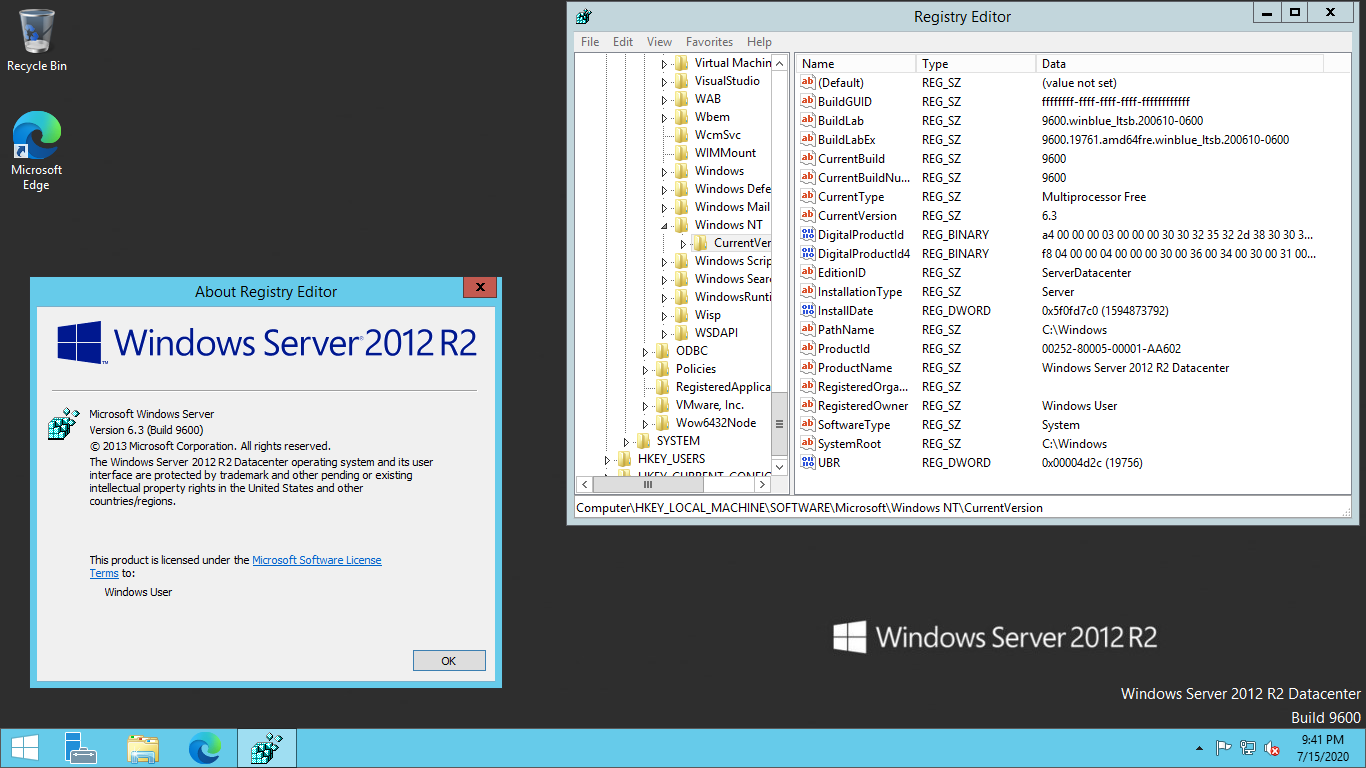Click the tree pane vertical scrollbar
1366x768 pixels.
coord(780,264)
